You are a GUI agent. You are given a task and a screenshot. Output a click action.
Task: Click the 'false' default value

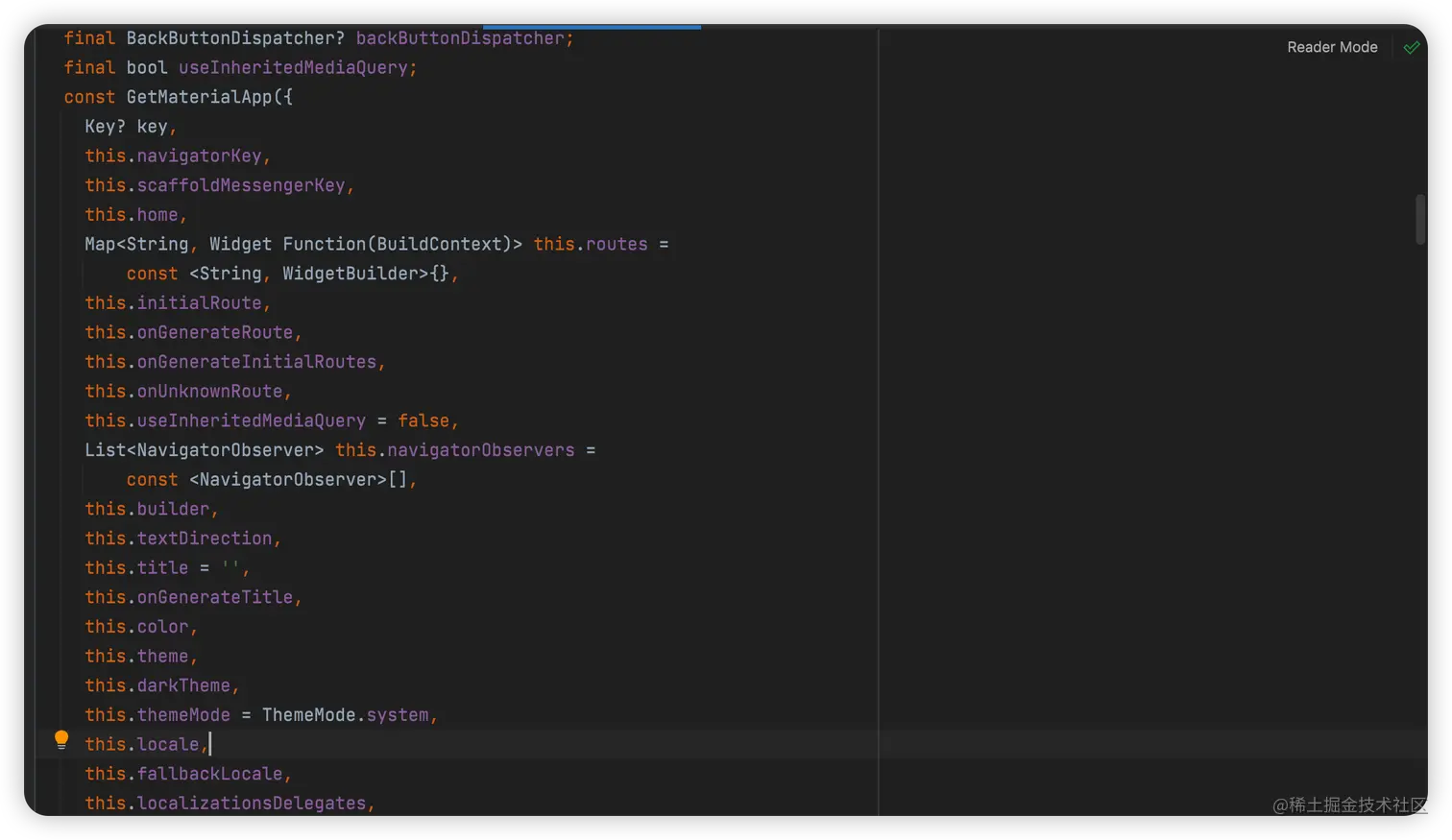[423, 420]
